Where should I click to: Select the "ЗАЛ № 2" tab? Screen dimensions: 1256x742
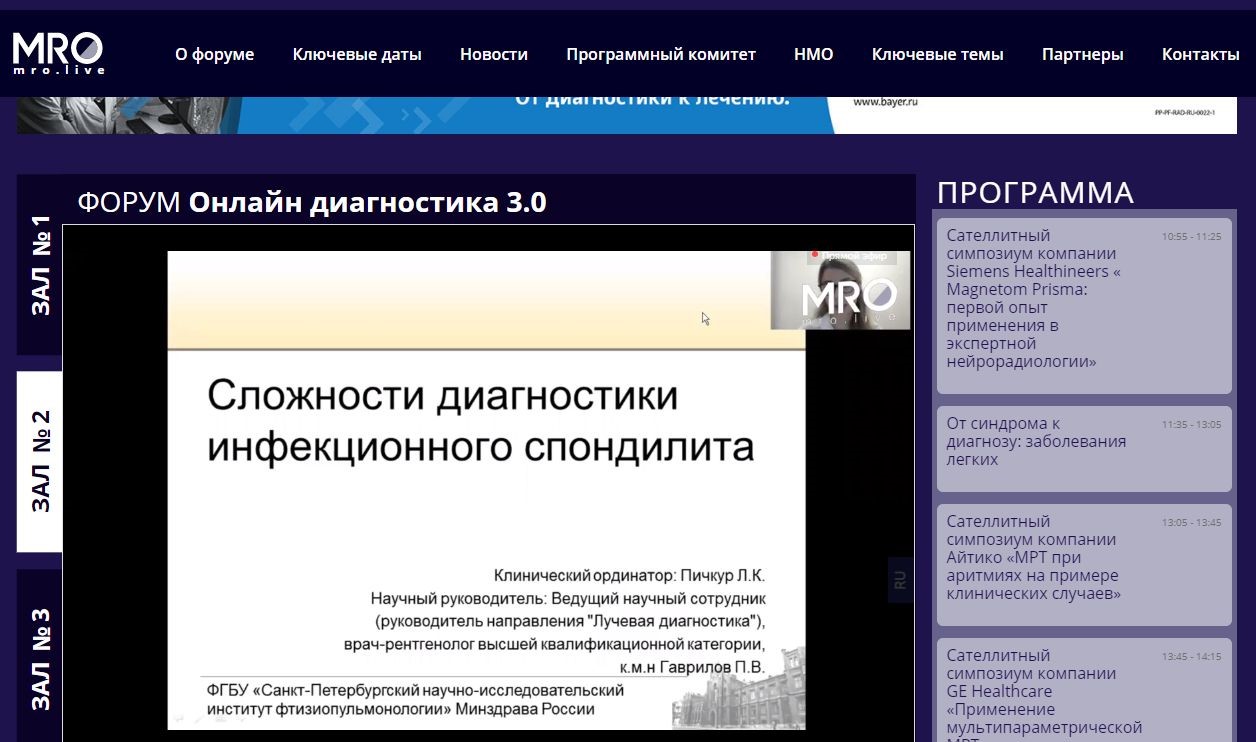coord(40,461)
